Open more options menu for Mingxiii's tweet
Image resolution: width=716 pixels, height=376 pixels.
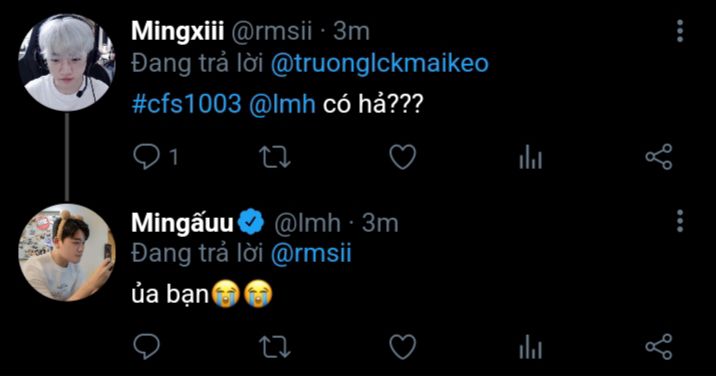pos(680,31)
